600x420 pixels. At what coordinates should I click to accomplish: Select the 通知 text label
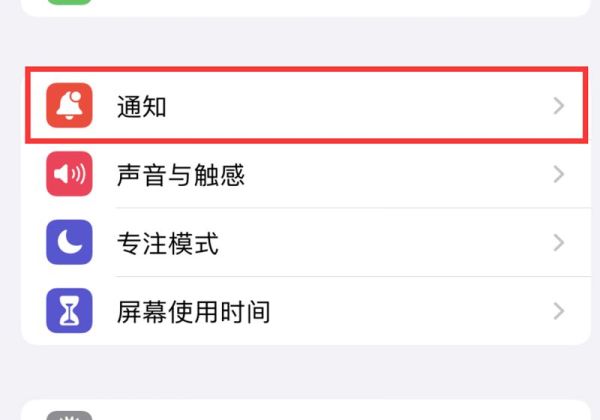point(142,106)
